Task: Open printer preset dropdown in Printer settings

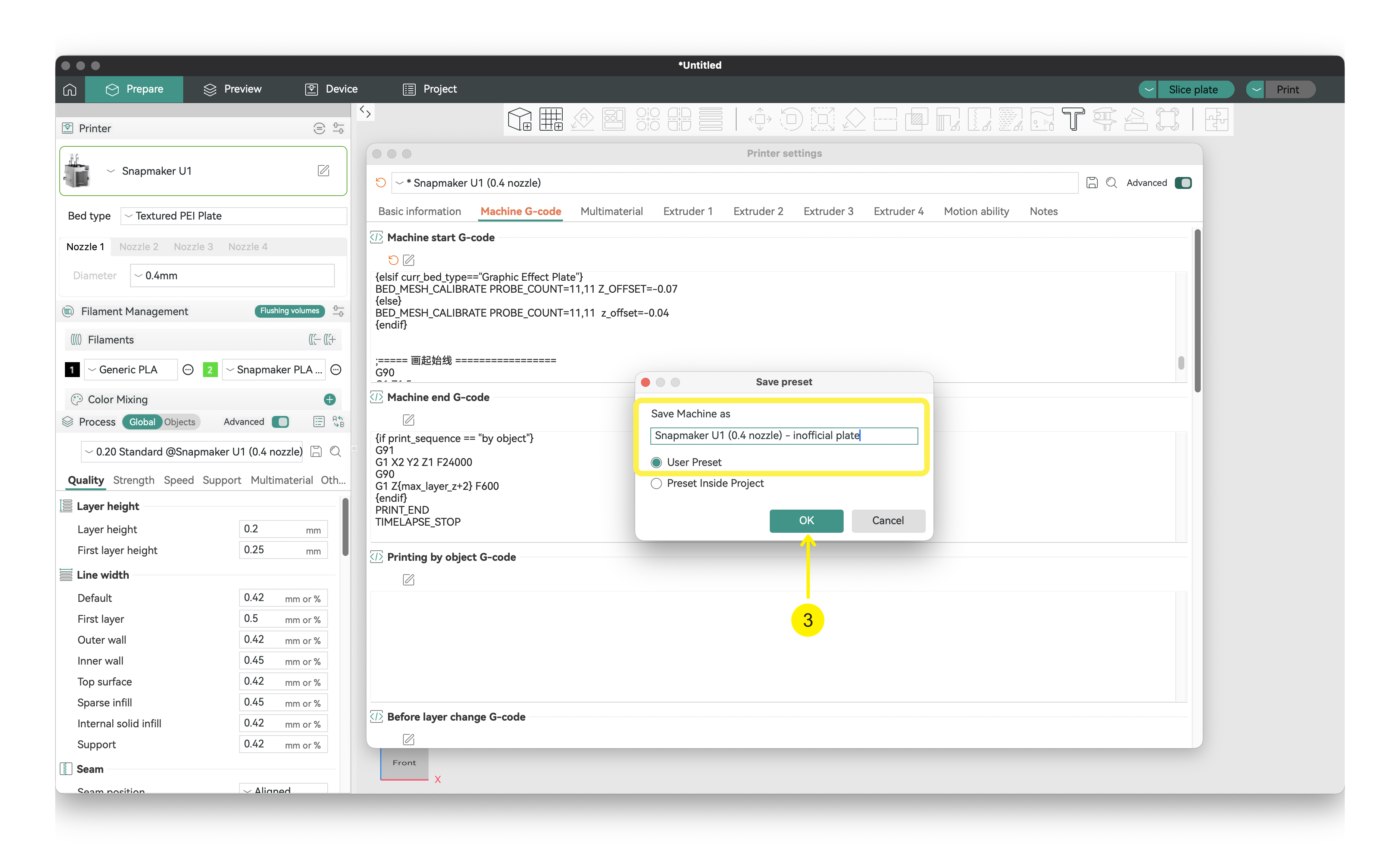Action: [x=734, y=183]
